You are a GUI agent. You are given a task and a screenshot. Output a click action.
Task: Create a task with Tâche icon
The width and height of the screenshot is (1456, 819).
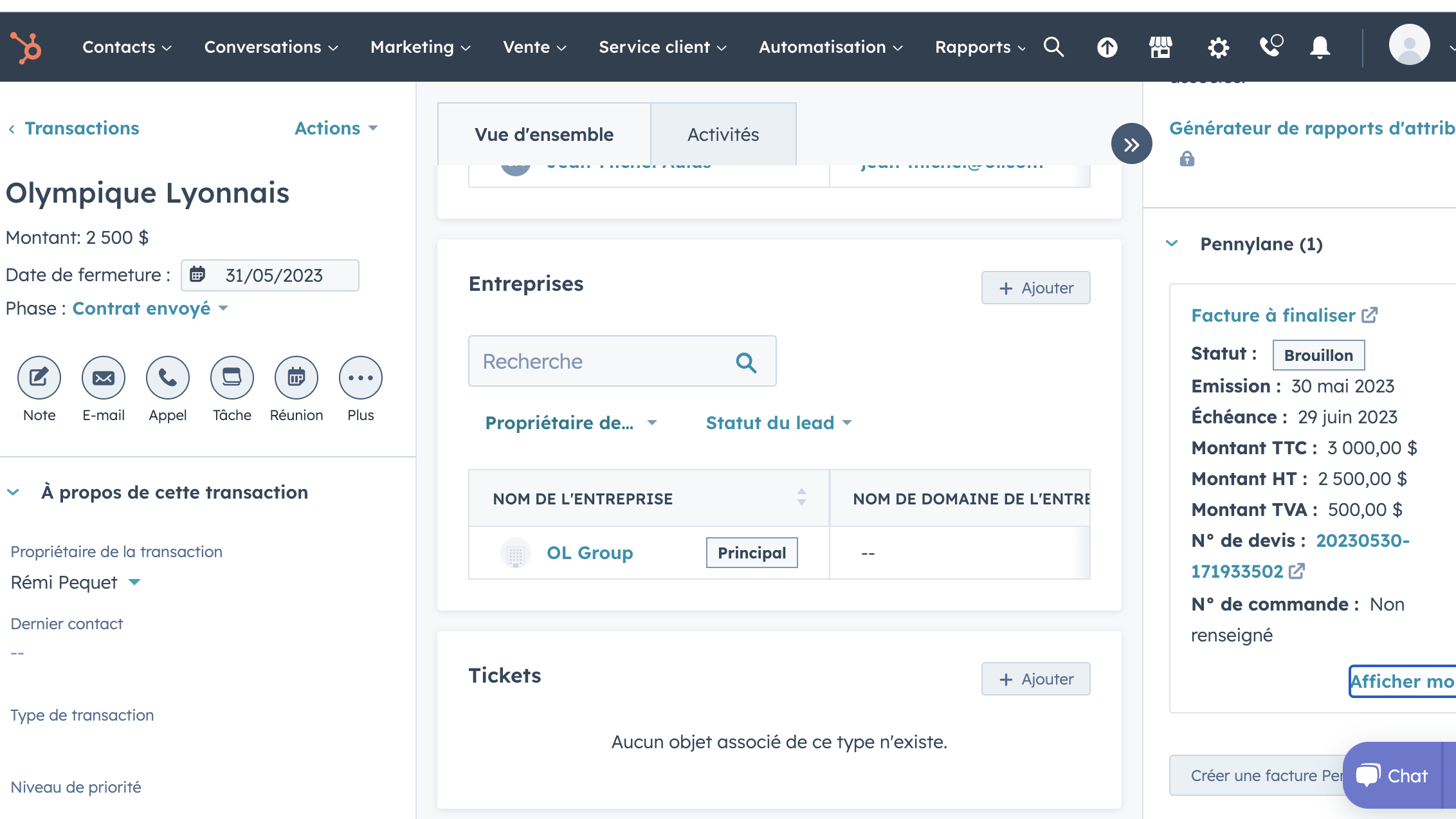tap(232, 378)
